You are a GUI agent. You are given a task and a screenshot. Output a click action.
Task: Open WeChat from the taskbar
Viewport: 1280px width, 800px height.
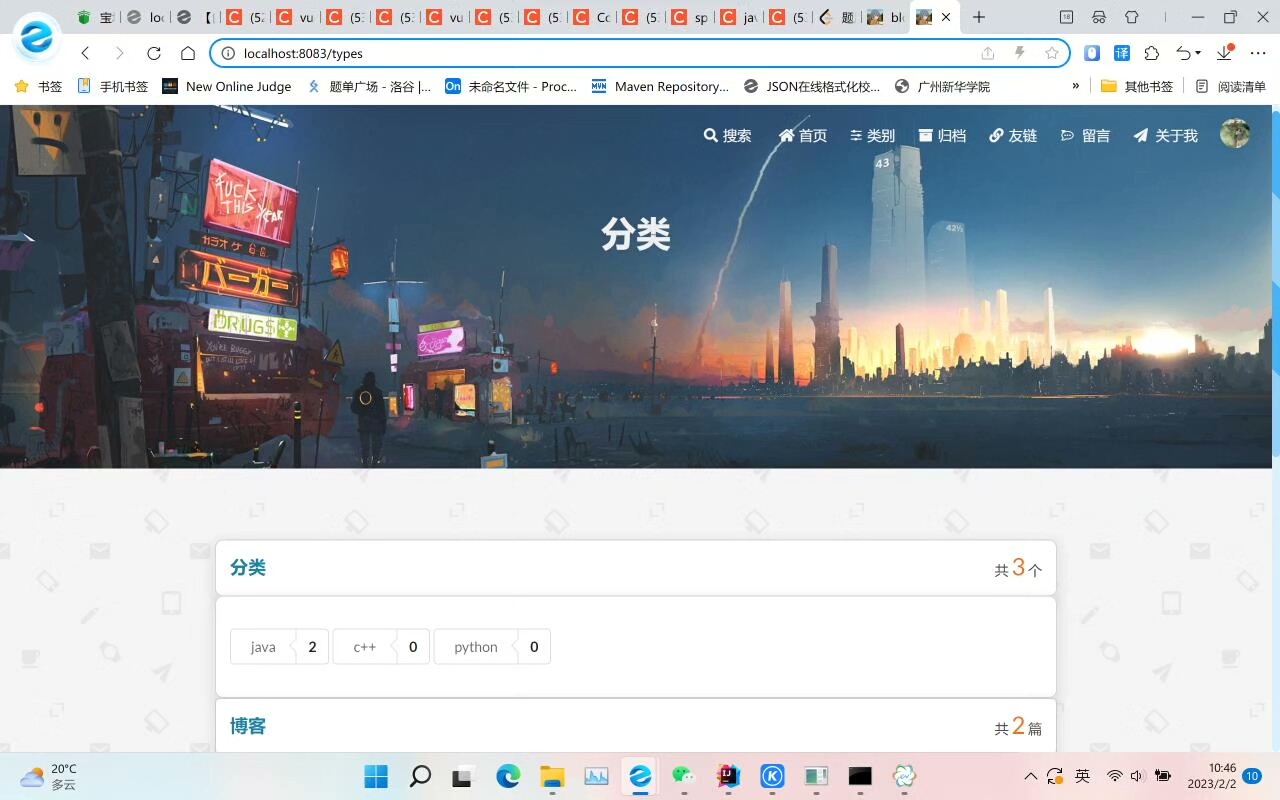click(684, 776)
